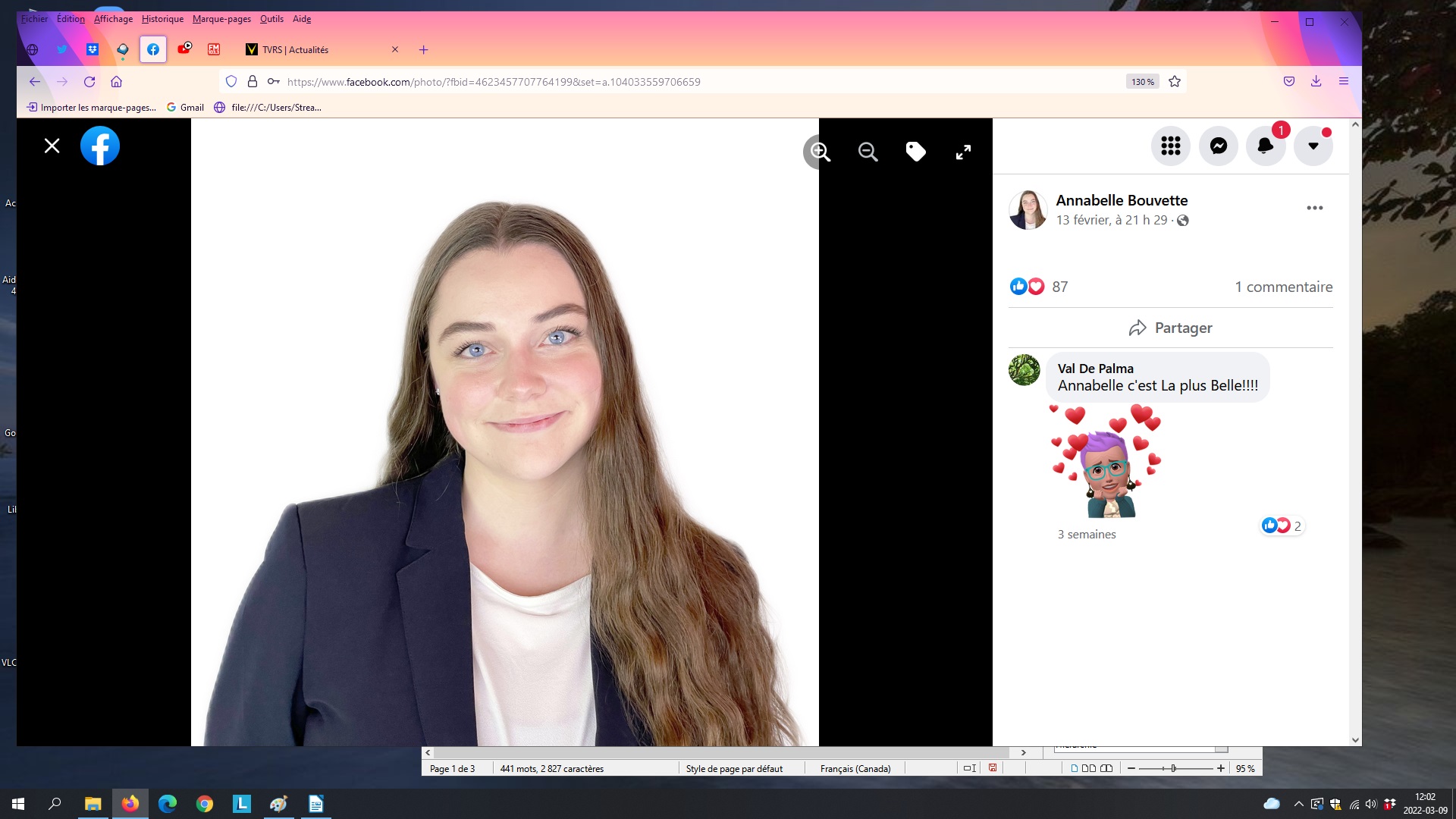The image size is (1456, 819).
Task: Tag the photo with the tag icon
Action: [x=915, y=152]
